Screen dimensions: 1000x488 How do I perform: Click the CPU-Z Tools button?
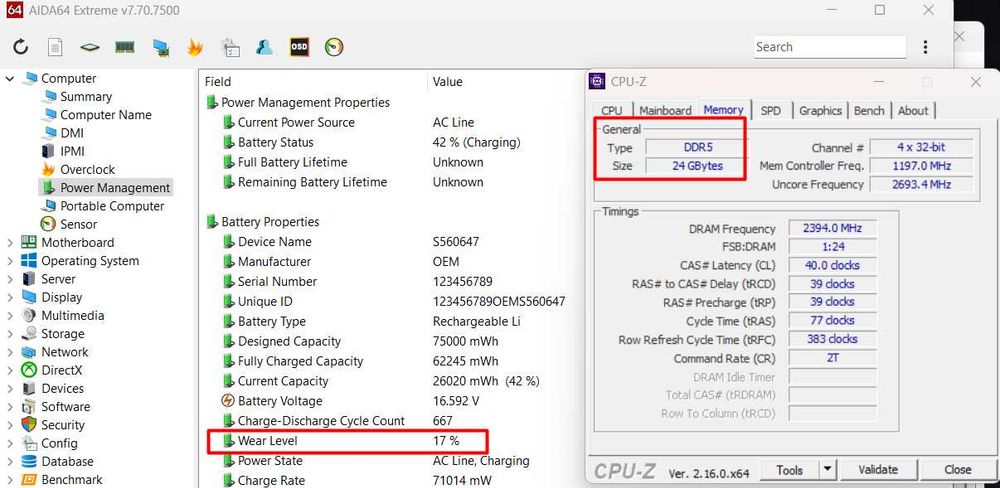790,470
